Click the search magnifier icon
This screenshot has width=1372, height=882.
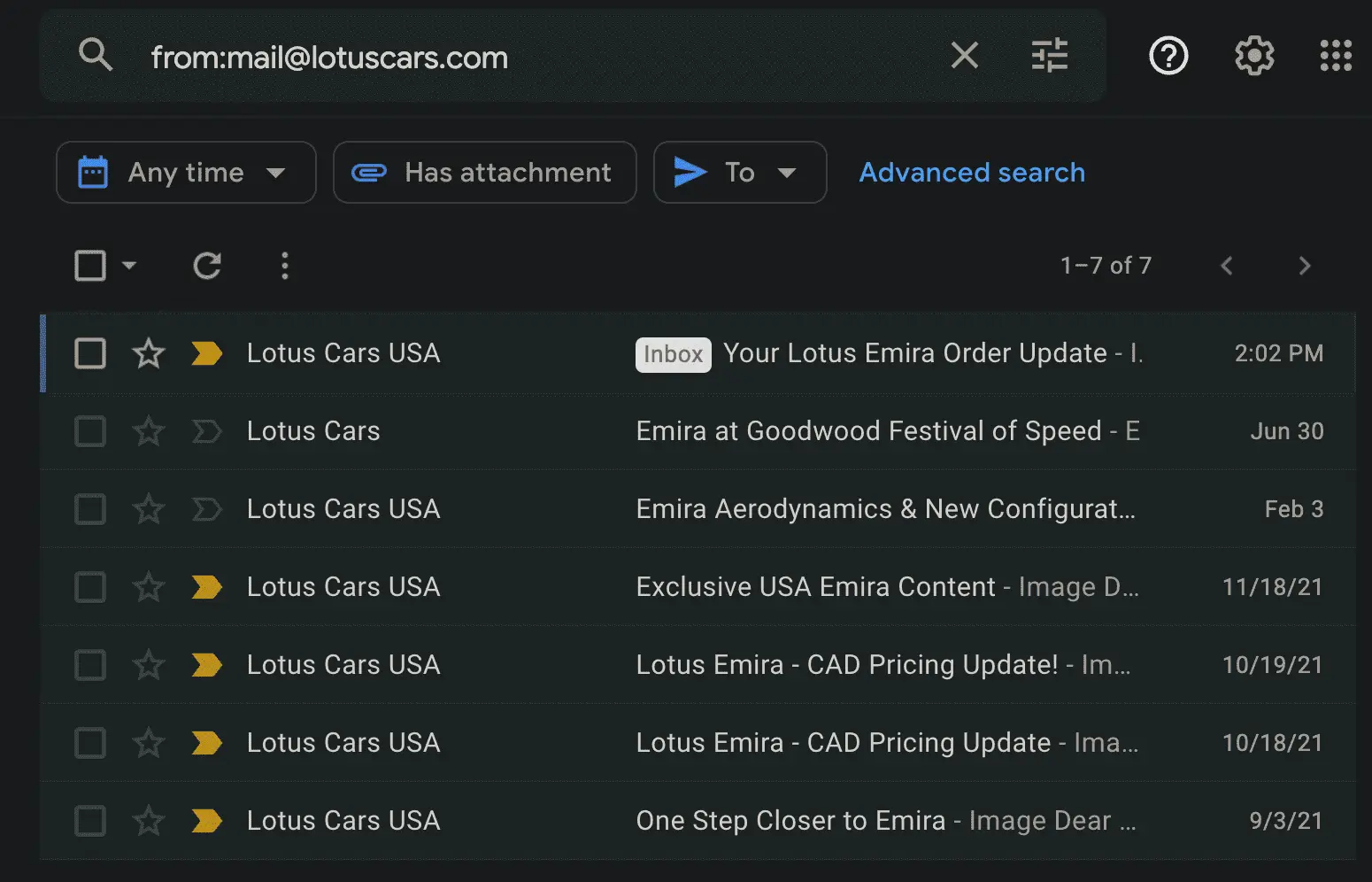(96, 56)
